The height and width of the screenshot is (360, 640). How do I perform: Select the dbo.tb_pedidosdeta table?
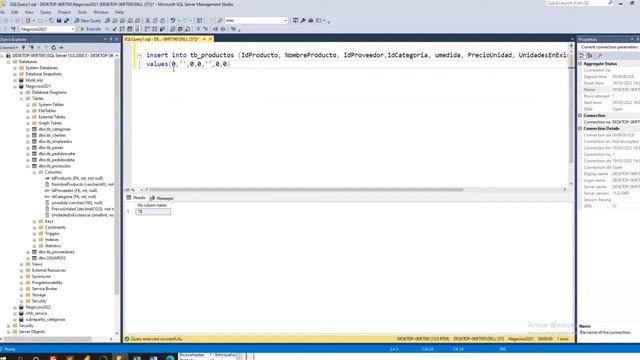pos(56,160)
